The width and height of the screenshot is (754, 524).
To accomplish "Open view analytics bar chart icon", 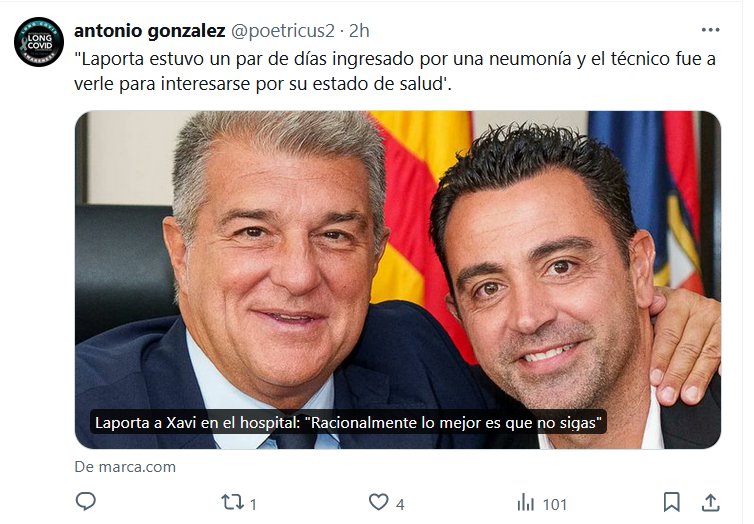I will coord(526,503).
